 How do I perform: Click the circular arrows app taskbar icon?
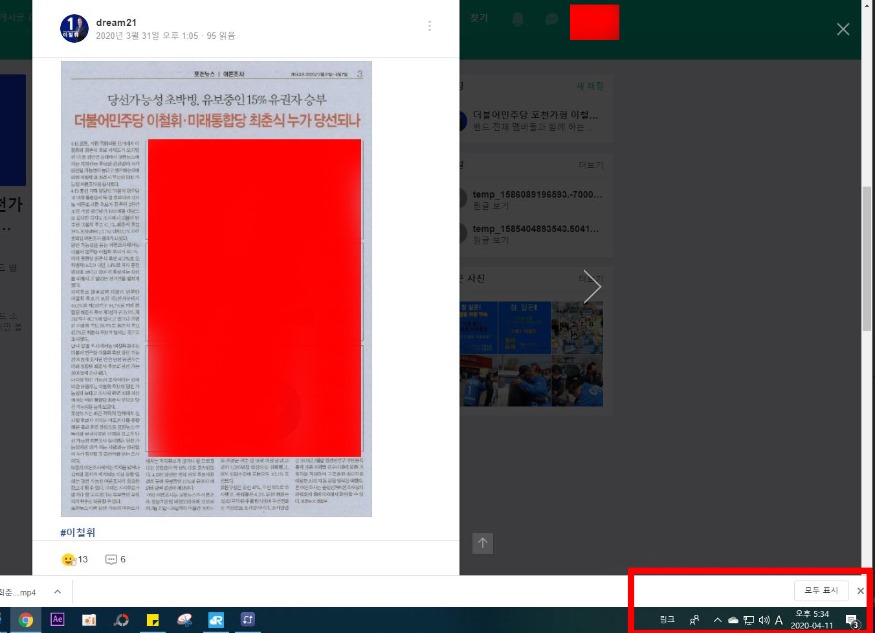[121, 620]
